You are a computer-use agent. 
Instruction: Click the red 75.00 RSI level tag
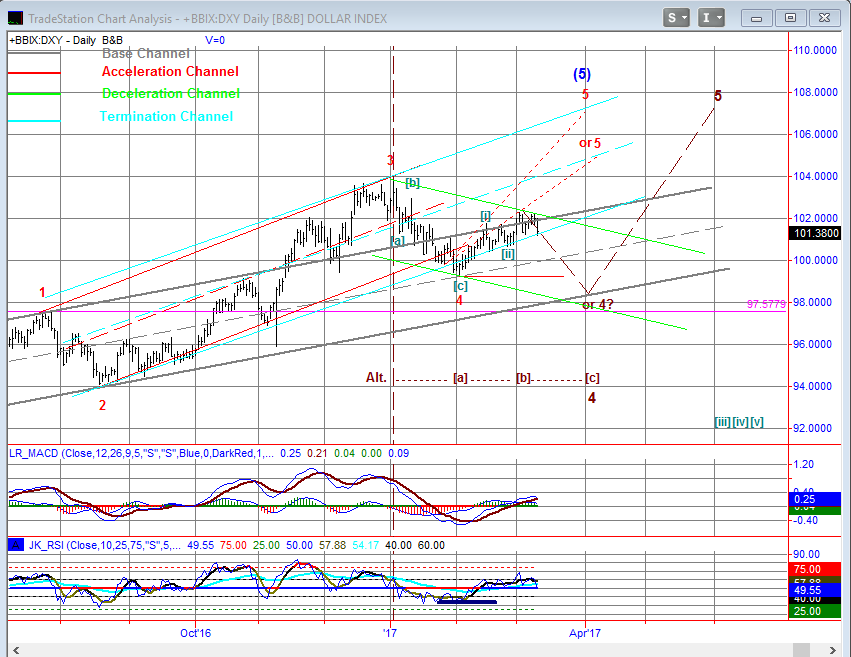815,569
